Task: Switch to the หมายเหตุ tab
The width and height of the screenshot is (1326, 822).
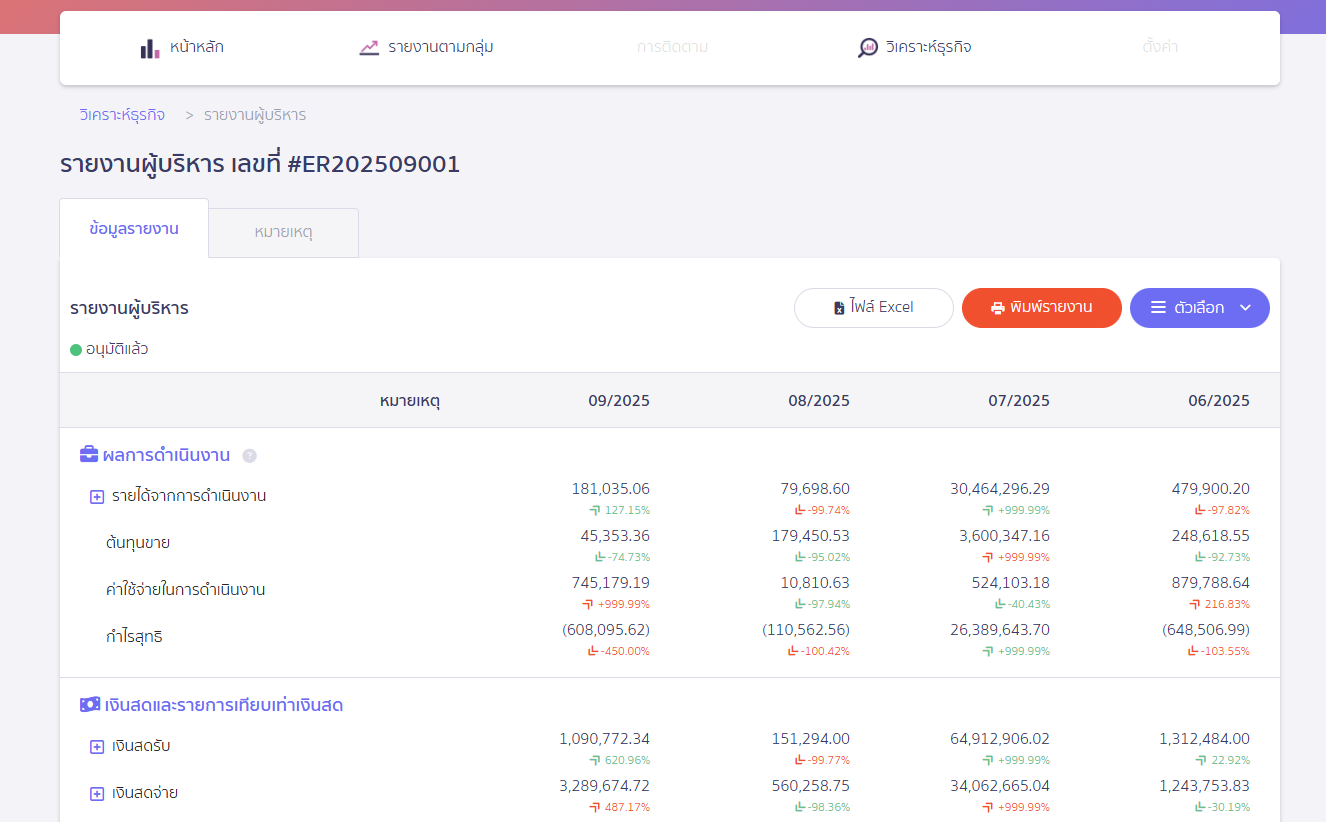Action: pos(283,231)
